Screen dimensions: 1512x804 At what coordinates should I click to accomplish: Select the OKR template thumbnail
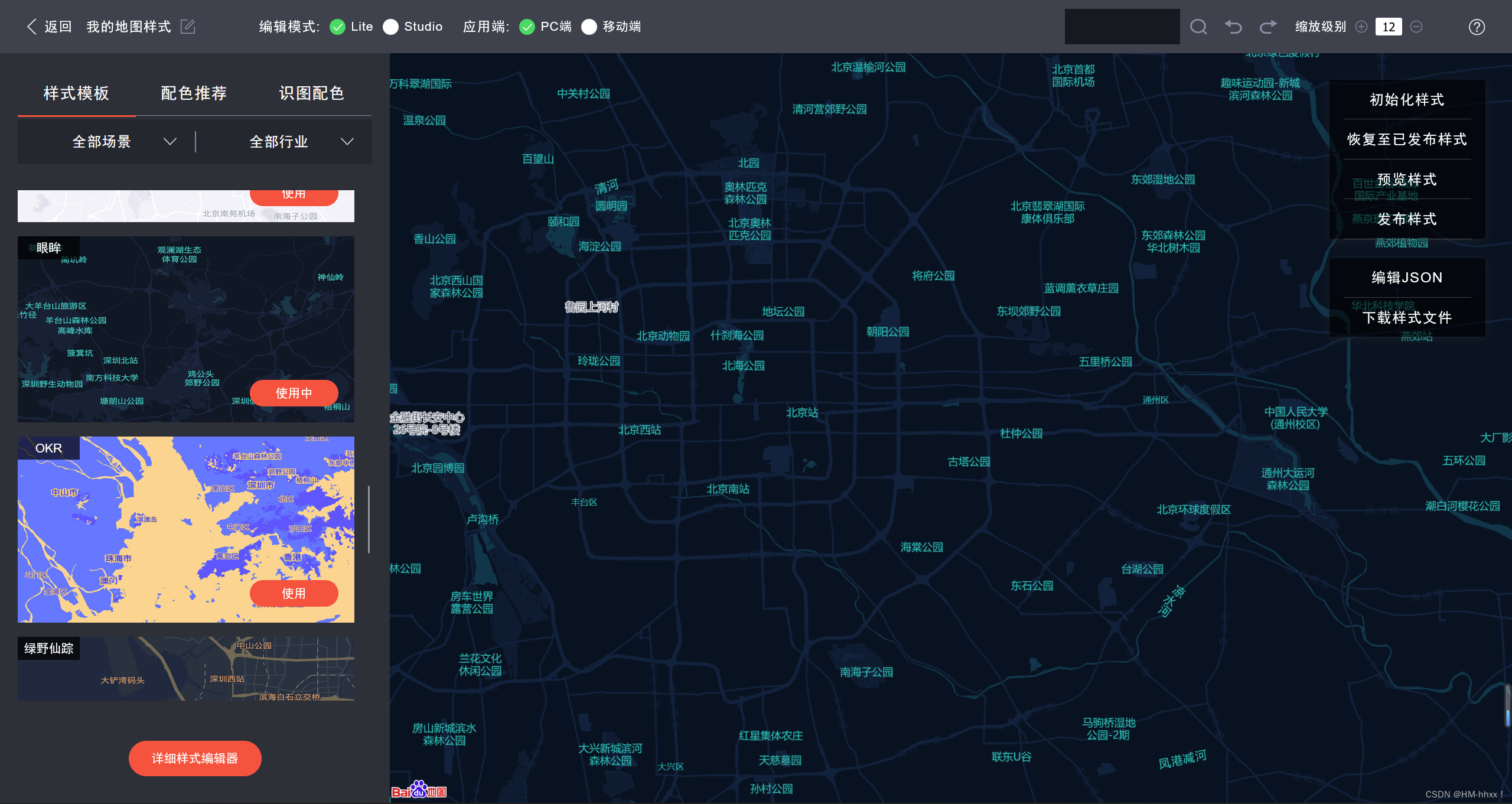pyautogui.click(x=186, y=529)
